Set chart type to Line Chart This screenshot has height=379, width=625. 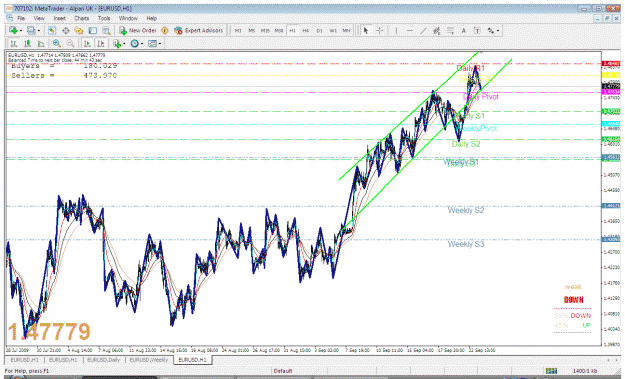(41, 43)
